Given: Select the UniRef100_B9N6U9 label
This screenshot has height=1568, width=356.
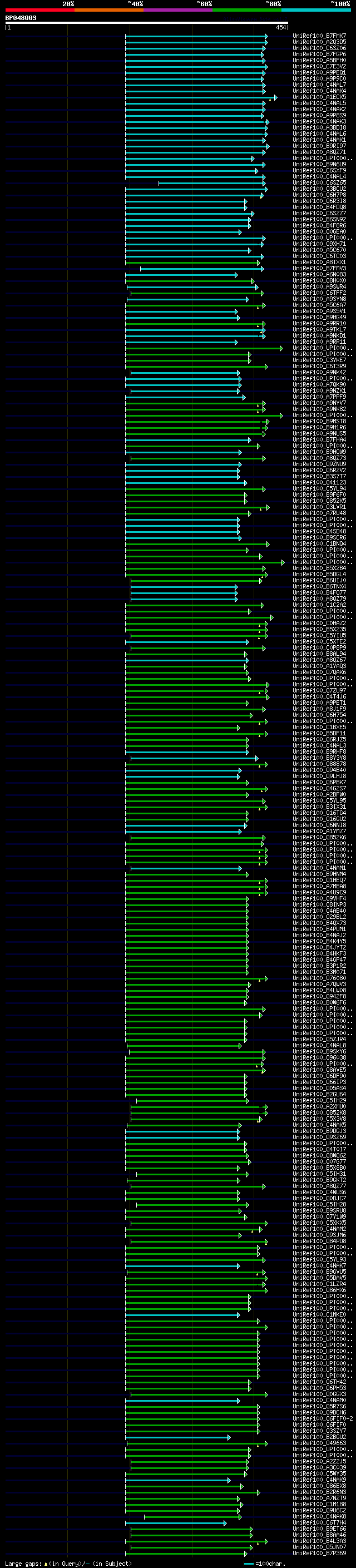Looking at the screenshot, I should tap(319, 164).
